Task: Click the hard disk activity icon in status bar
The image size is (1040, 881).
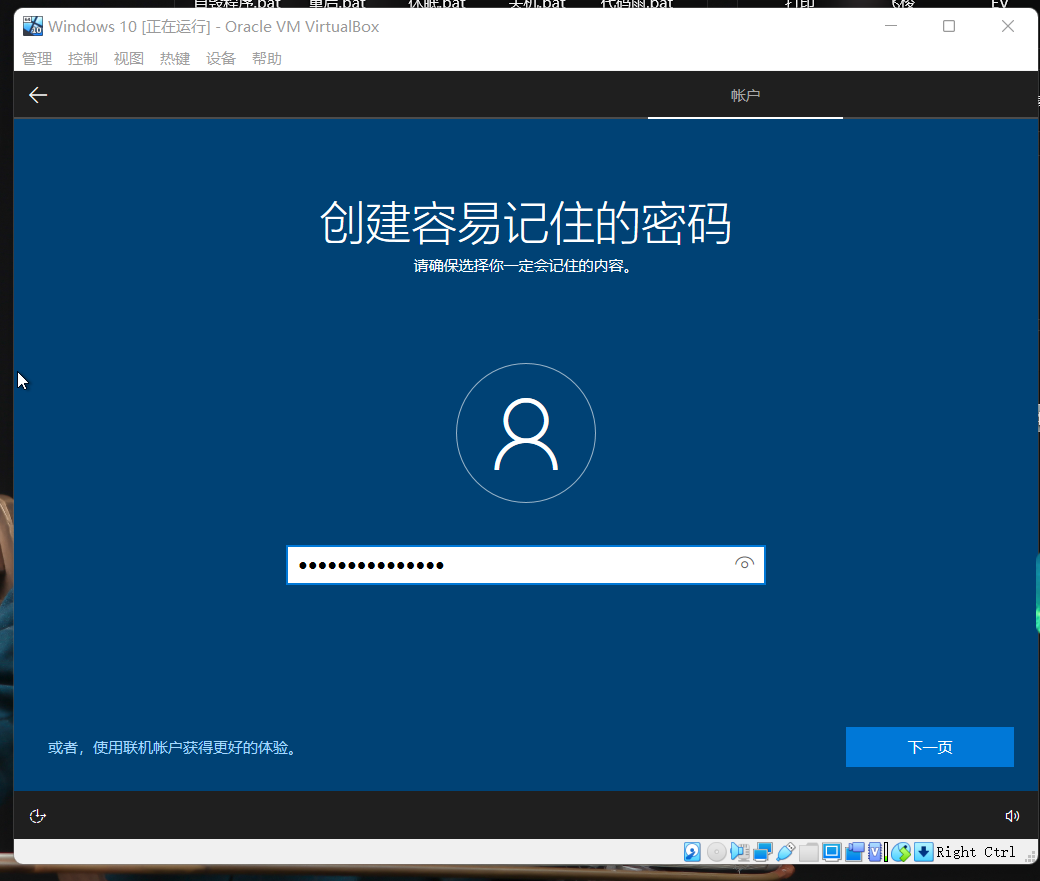Action: (x=692, y=851)
